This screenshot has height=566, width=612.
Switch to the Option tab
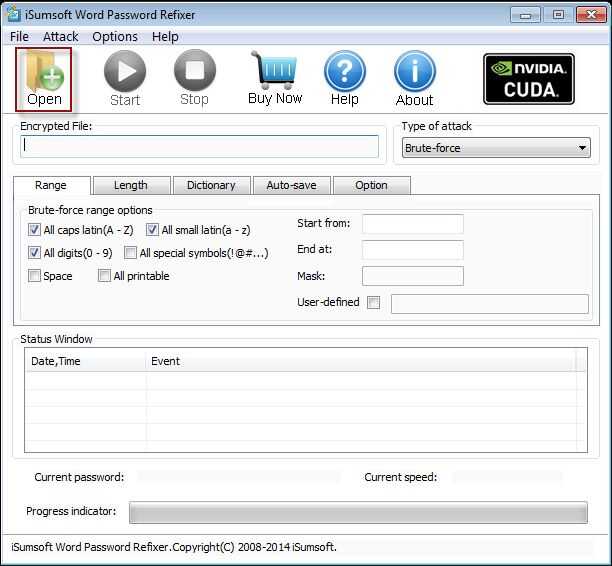click(372, 185)
